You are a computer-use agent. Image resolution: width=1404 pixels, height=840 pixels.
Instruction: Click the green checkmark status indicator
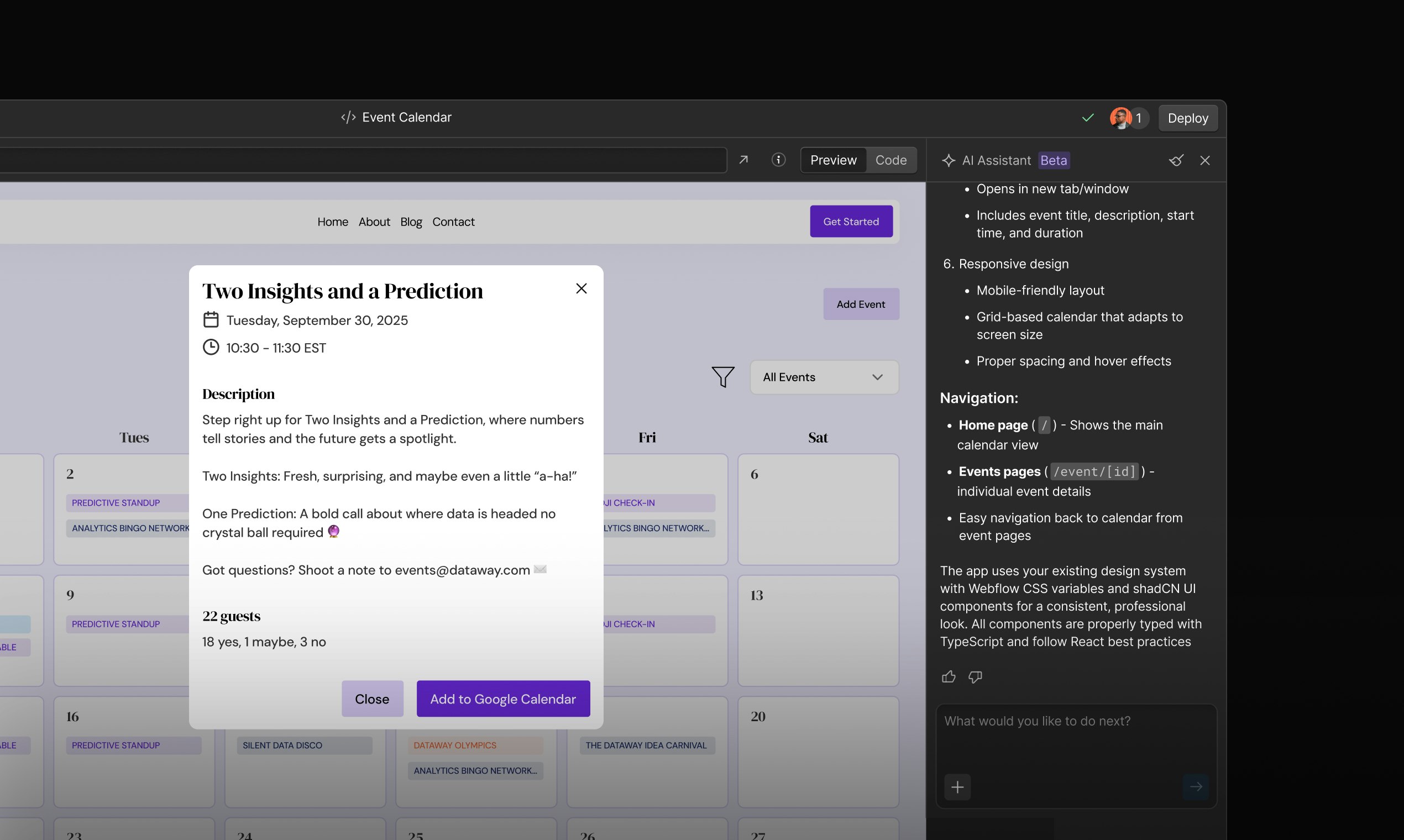point(1087,118)
